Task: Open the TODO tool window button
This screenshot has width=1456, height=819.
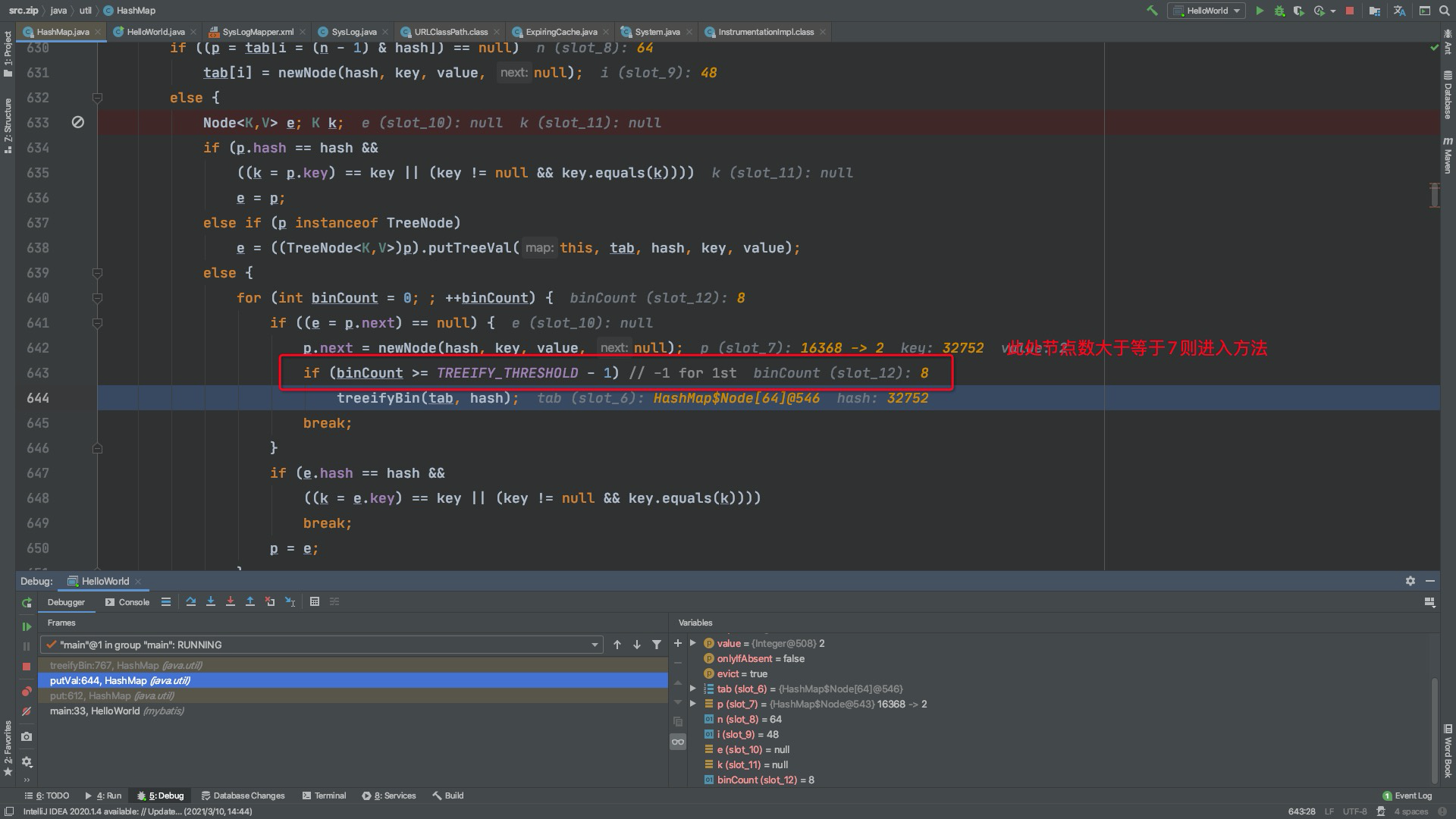Action: (x=46, y=795)
